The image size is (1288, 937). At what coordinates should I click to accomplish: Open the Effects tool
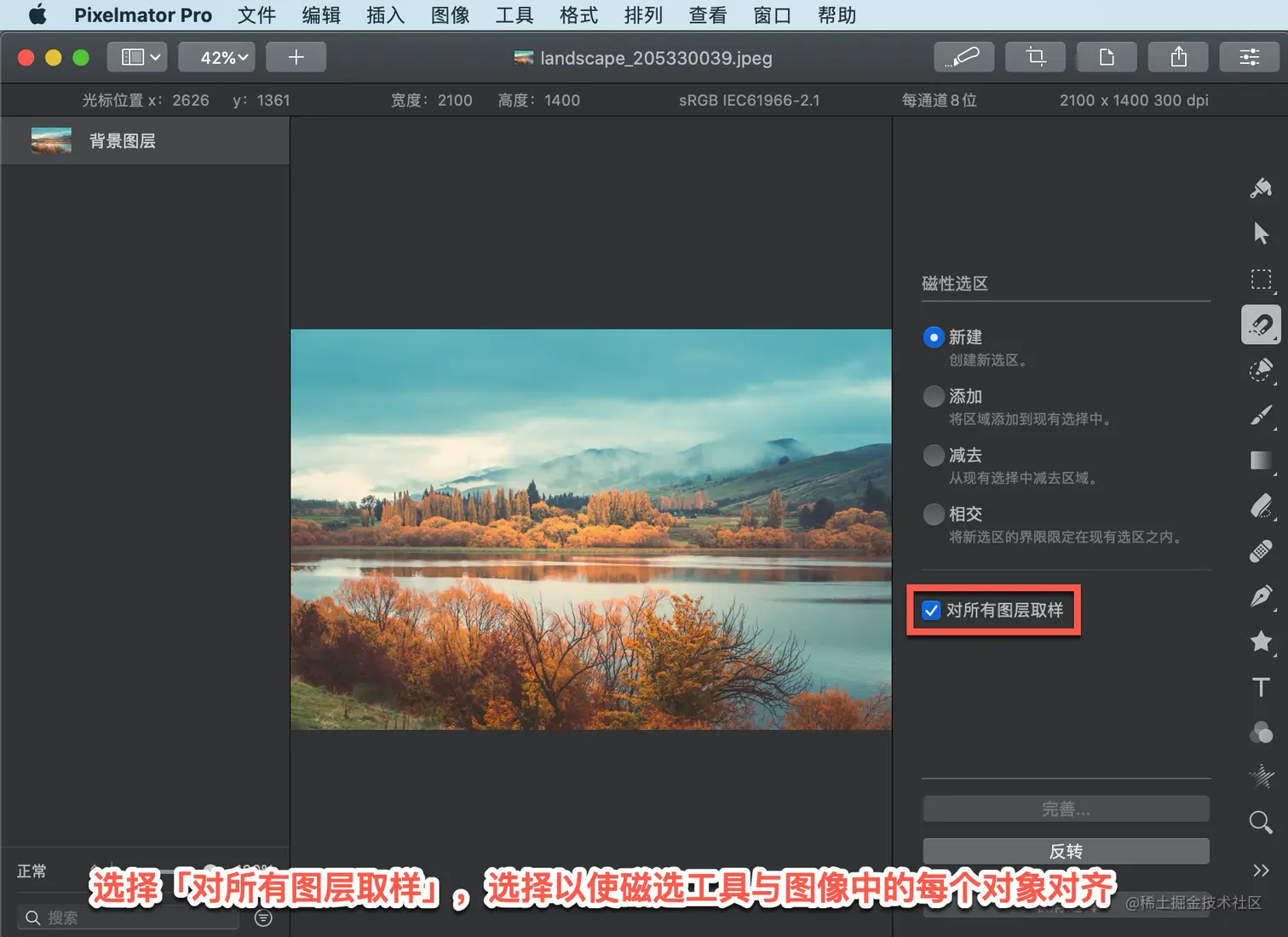click(1261, 777)
